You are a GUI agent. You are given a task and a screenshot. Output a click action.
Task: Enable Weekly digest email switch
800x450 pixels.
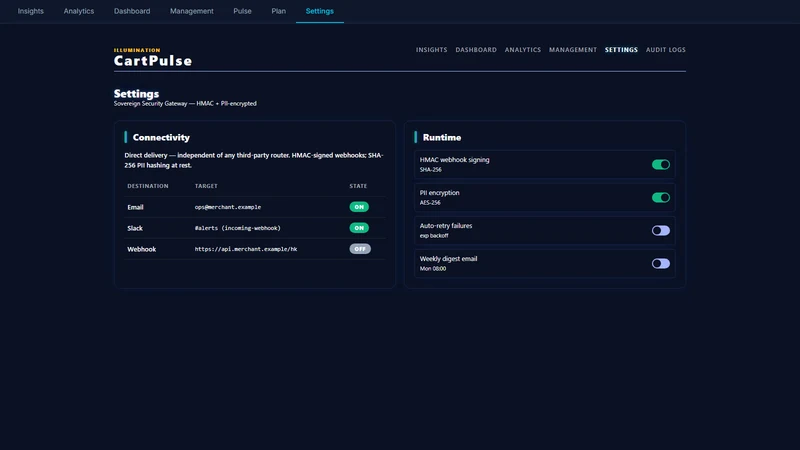661,264
